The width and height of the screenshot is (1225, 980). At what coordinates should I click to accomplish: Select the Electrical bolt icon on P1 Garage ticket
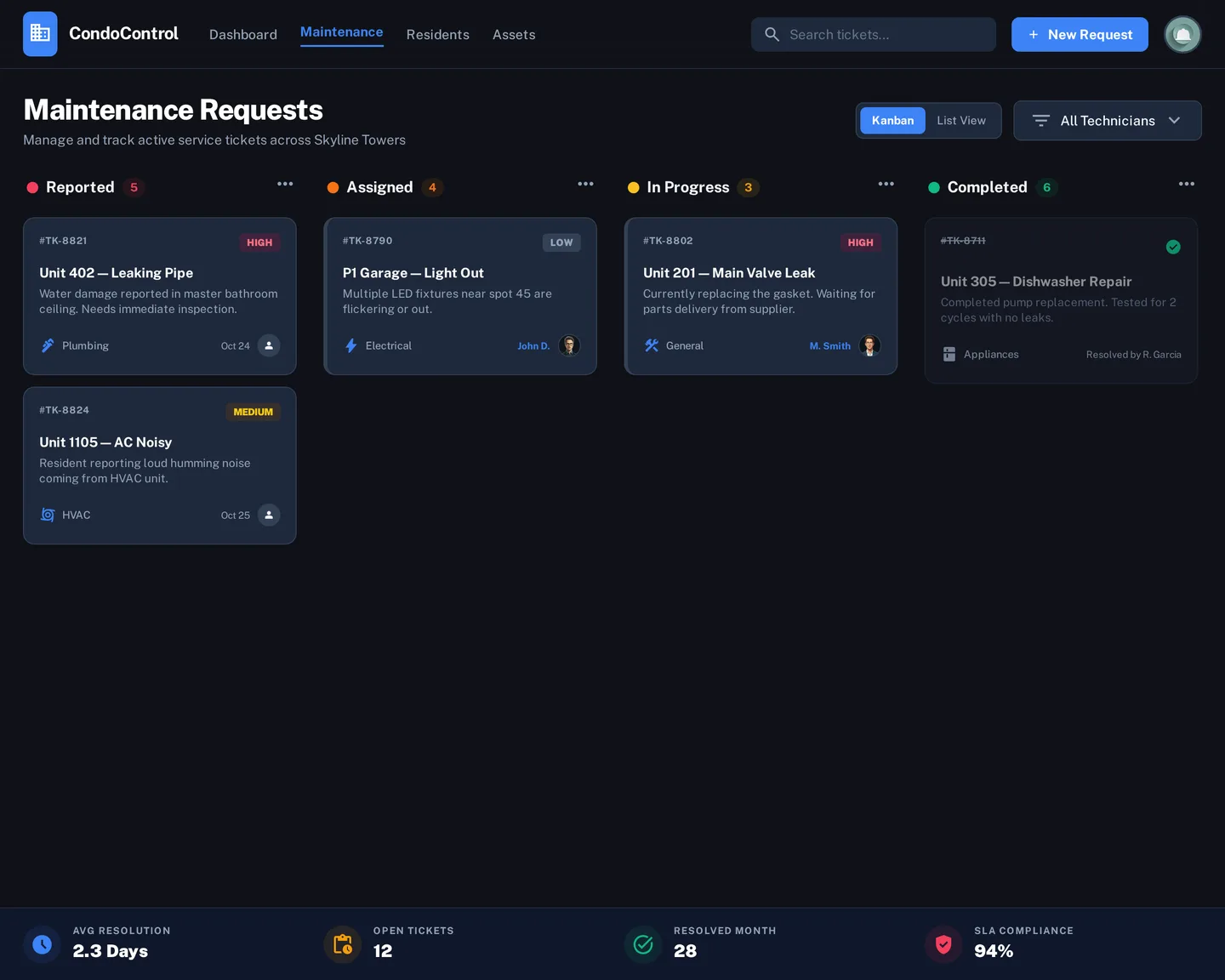pyautogui.click(x=351, y=345)
